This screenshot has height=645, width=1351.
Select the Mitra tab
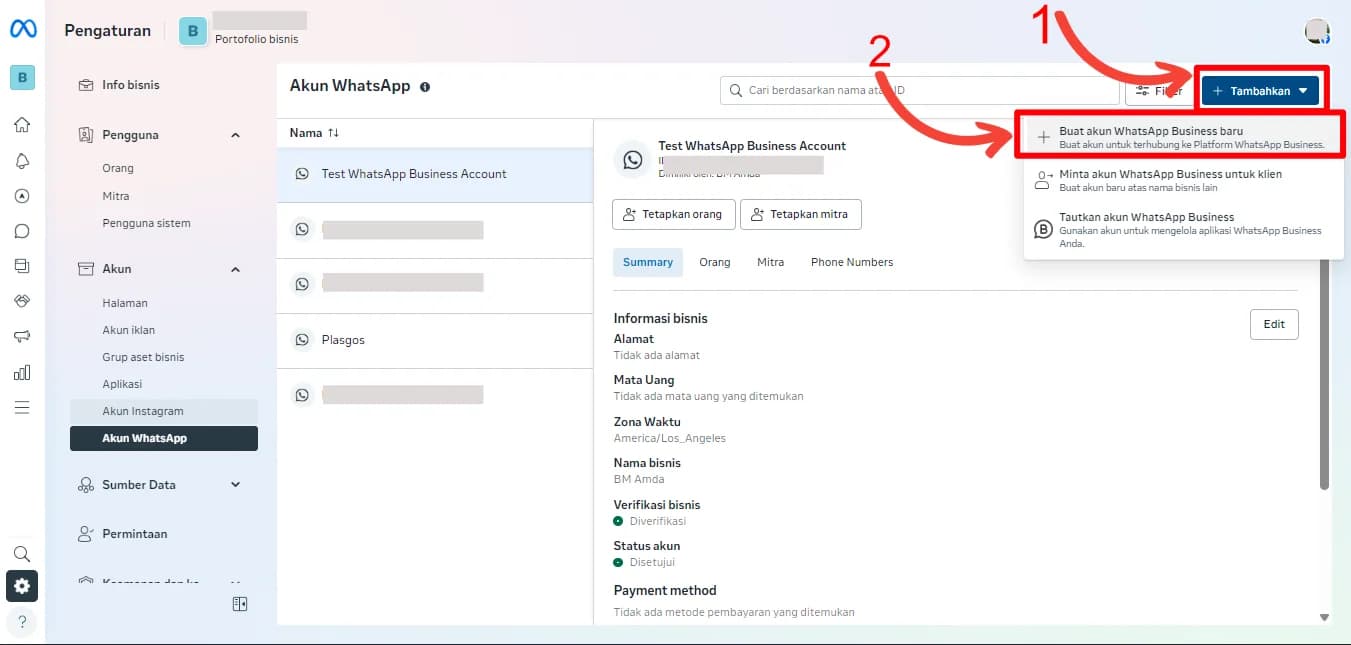pyautogui.click(x=770, y=262)
